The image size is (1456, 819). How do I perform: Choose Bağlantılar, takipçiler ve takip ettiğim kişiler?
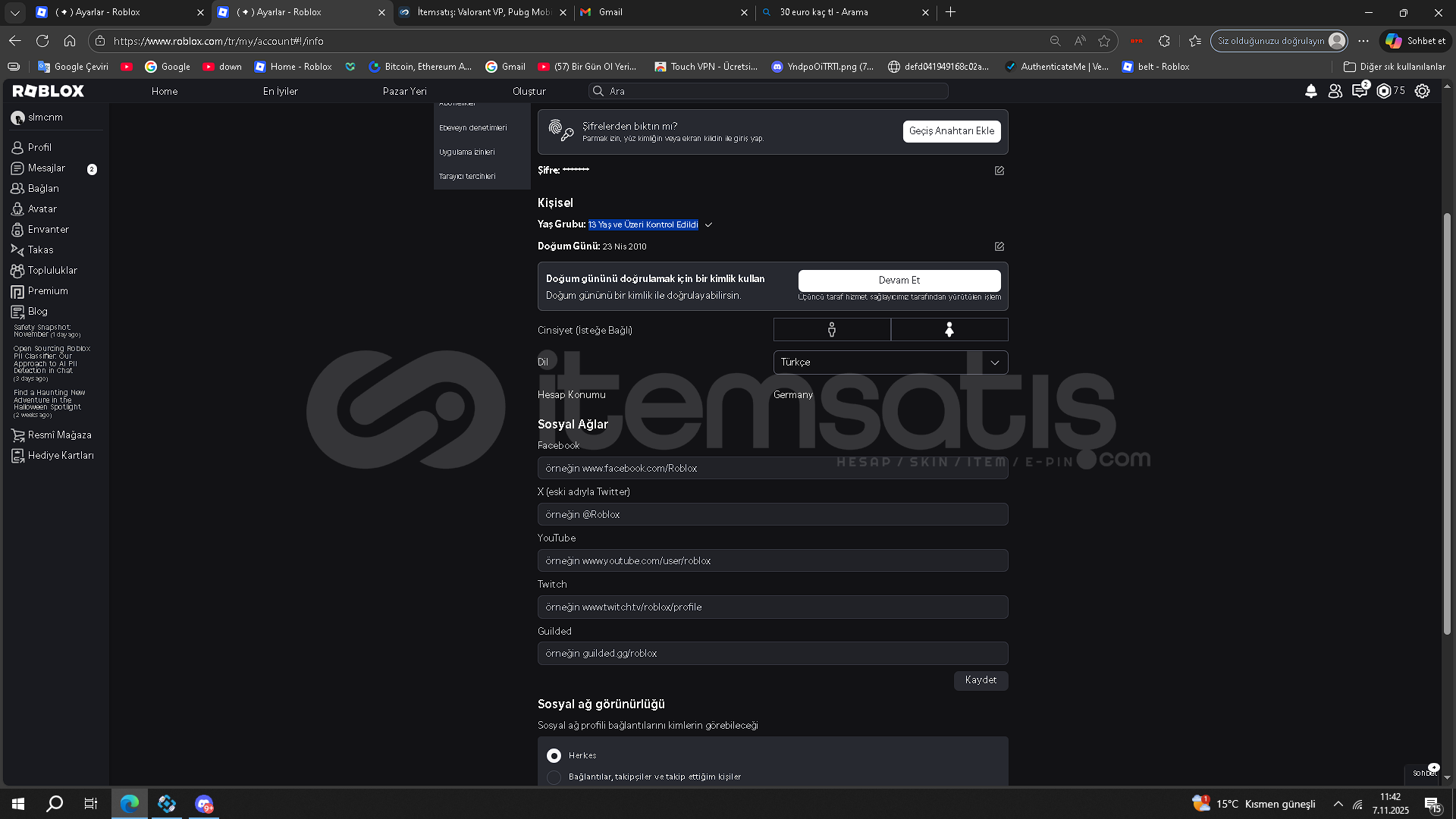pos(554,777)
